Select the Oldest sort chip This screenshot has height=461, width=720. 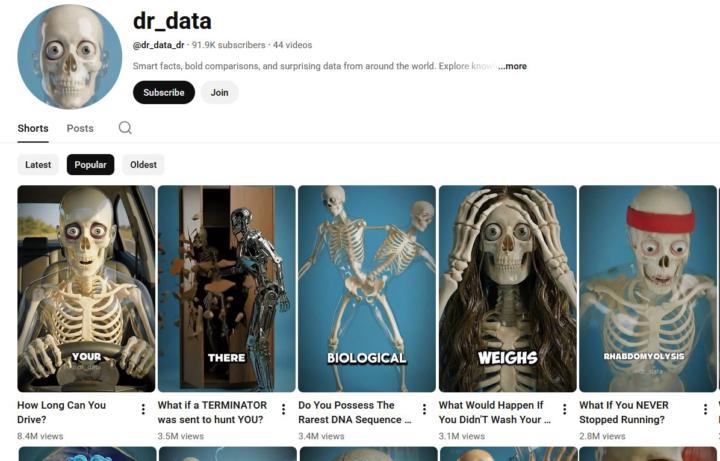[143, 164]
